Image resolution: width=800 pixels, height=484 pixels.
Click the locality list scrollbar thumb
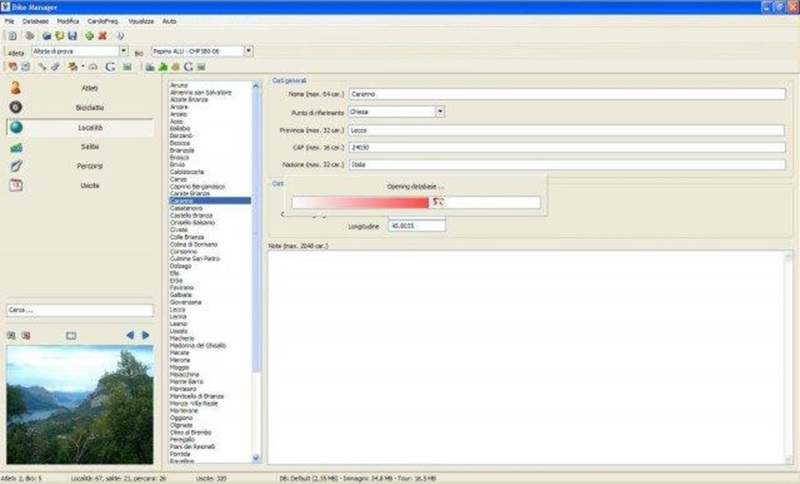click(256, 232)
